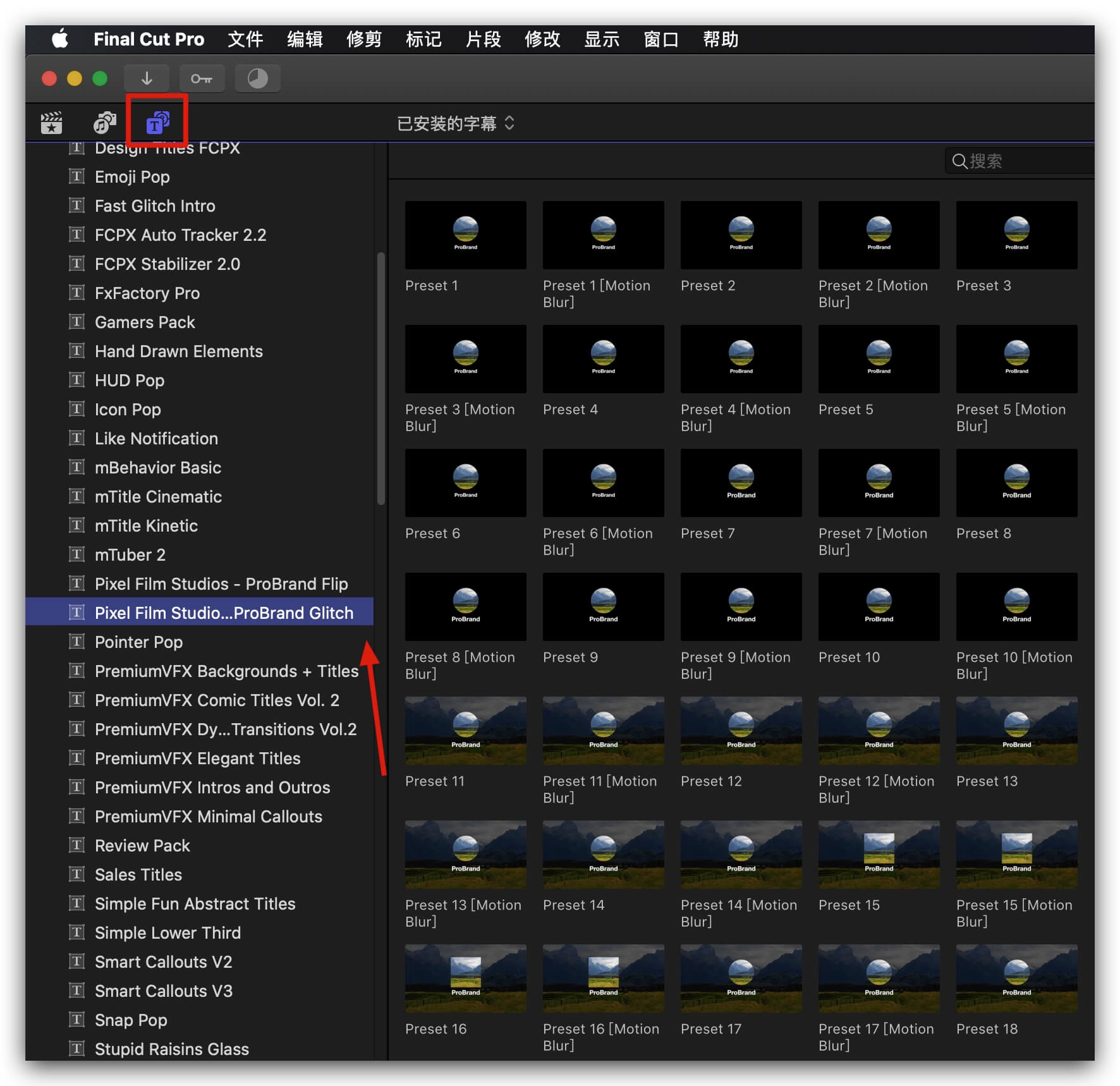Click the T icon beside Pointer Pop
The image size is (1120, 1086).
(x=76, y=642)
